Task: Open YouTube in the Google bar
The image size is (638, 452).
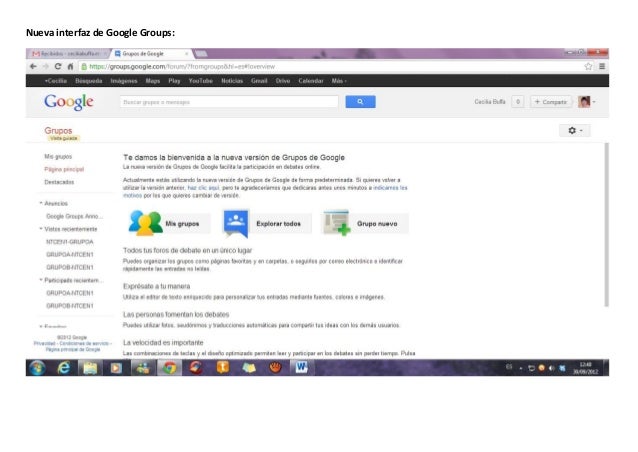Action: (201, 81)
